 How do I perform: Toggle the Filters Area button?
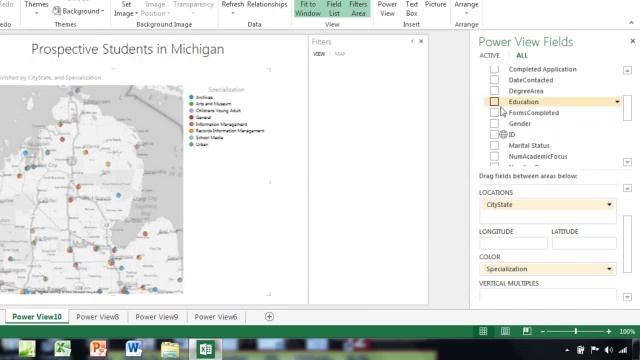tap(358, 9)
